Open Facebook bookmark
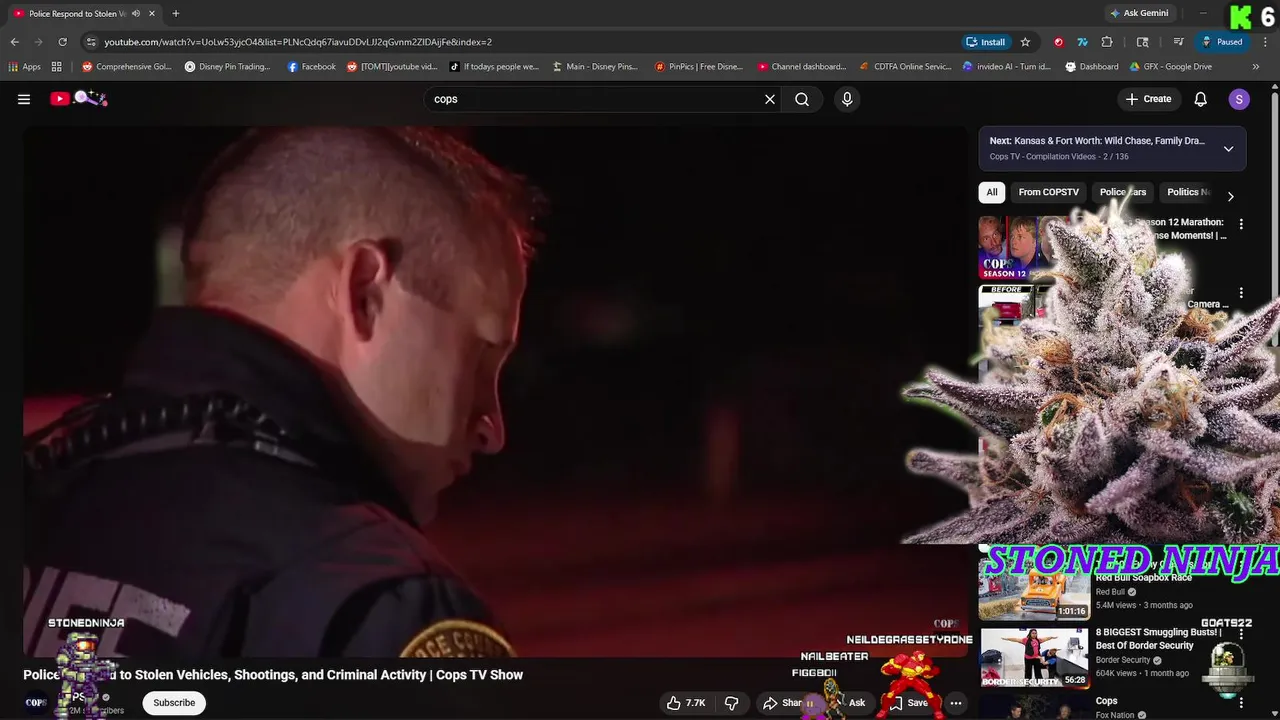Screen dimensions: 1280x720 312,67
